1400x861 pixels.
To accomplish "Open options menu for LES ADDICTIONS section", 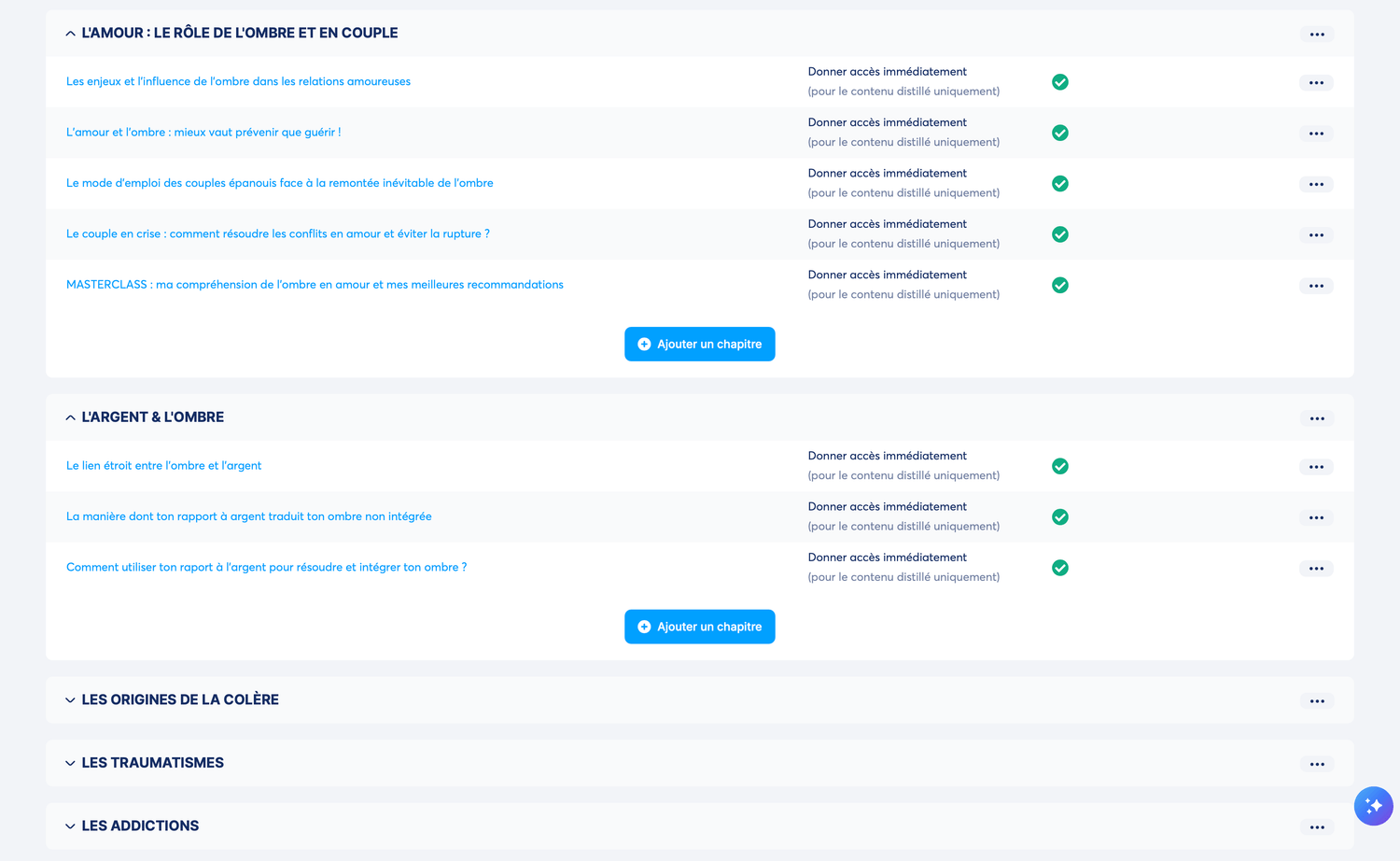I will [x=1316, y=827].
